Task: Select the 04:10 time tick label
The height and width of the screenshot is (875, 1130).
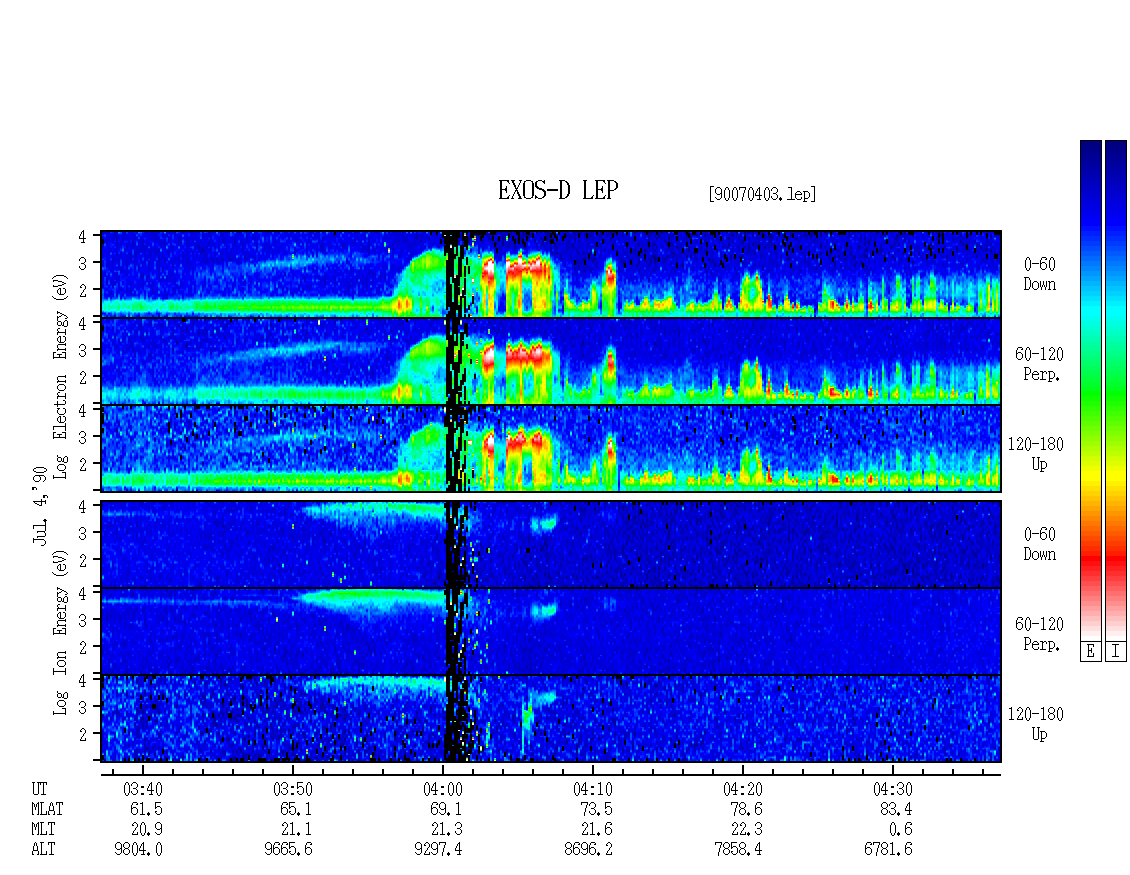Action: click(x=592, y=789)
